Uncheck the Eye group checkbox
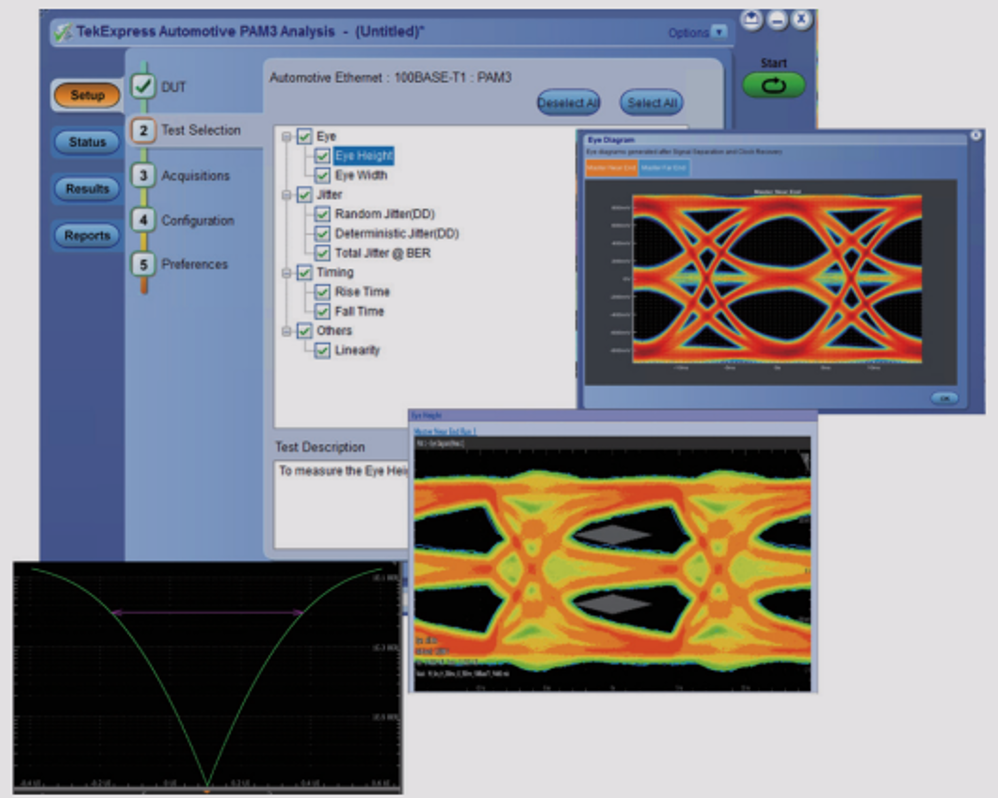Image resolution: width=998 pixels, height=798 pixels. coord(305,137)
